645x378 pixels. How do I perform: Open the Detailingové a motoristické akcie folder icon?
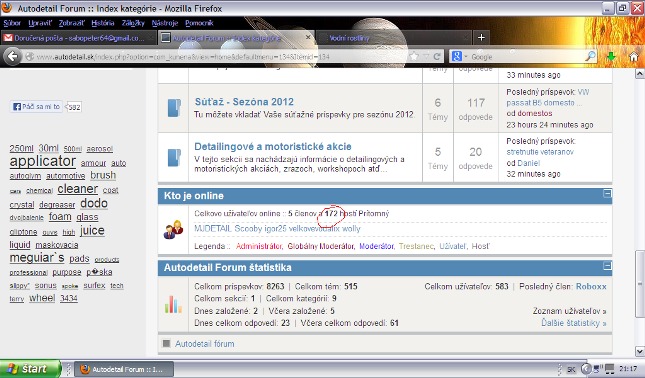[x=174, y=158]
